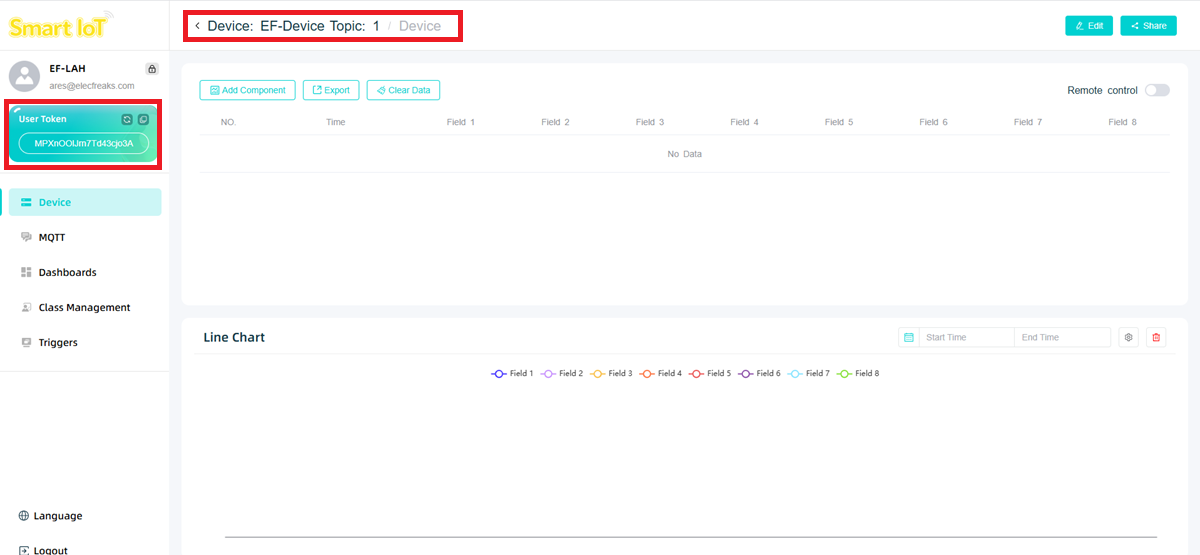The image size is (1200, 555).
Task: Click the calendar icon beside Start Time
Action: (x=909, y=338)
